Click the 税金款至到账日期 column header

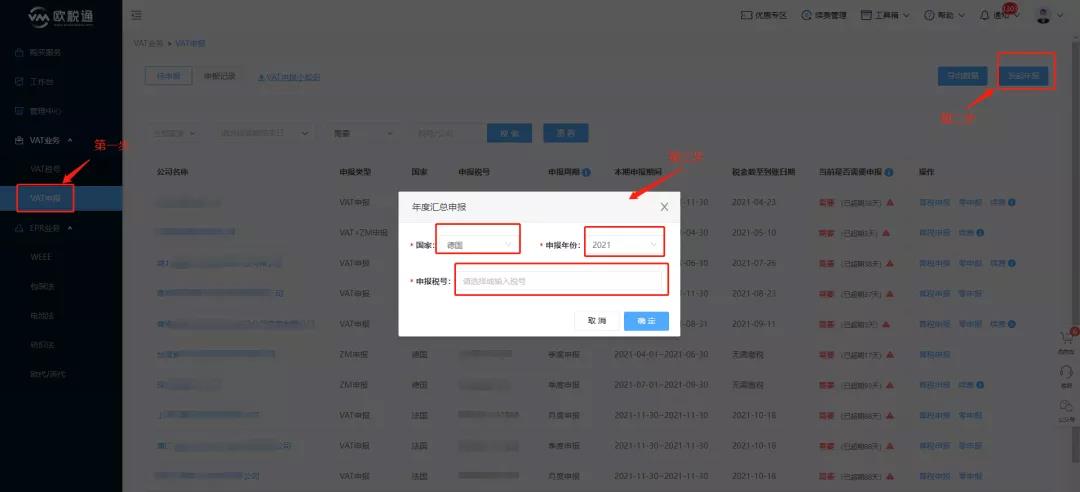tap(763, 172)
